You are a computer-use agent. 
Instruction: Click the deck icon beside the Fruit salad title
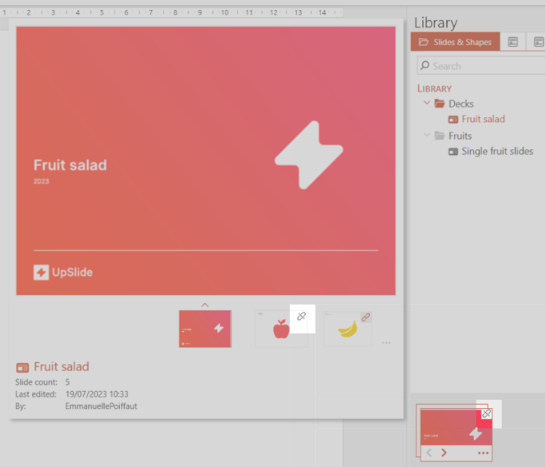pos(23,367)
